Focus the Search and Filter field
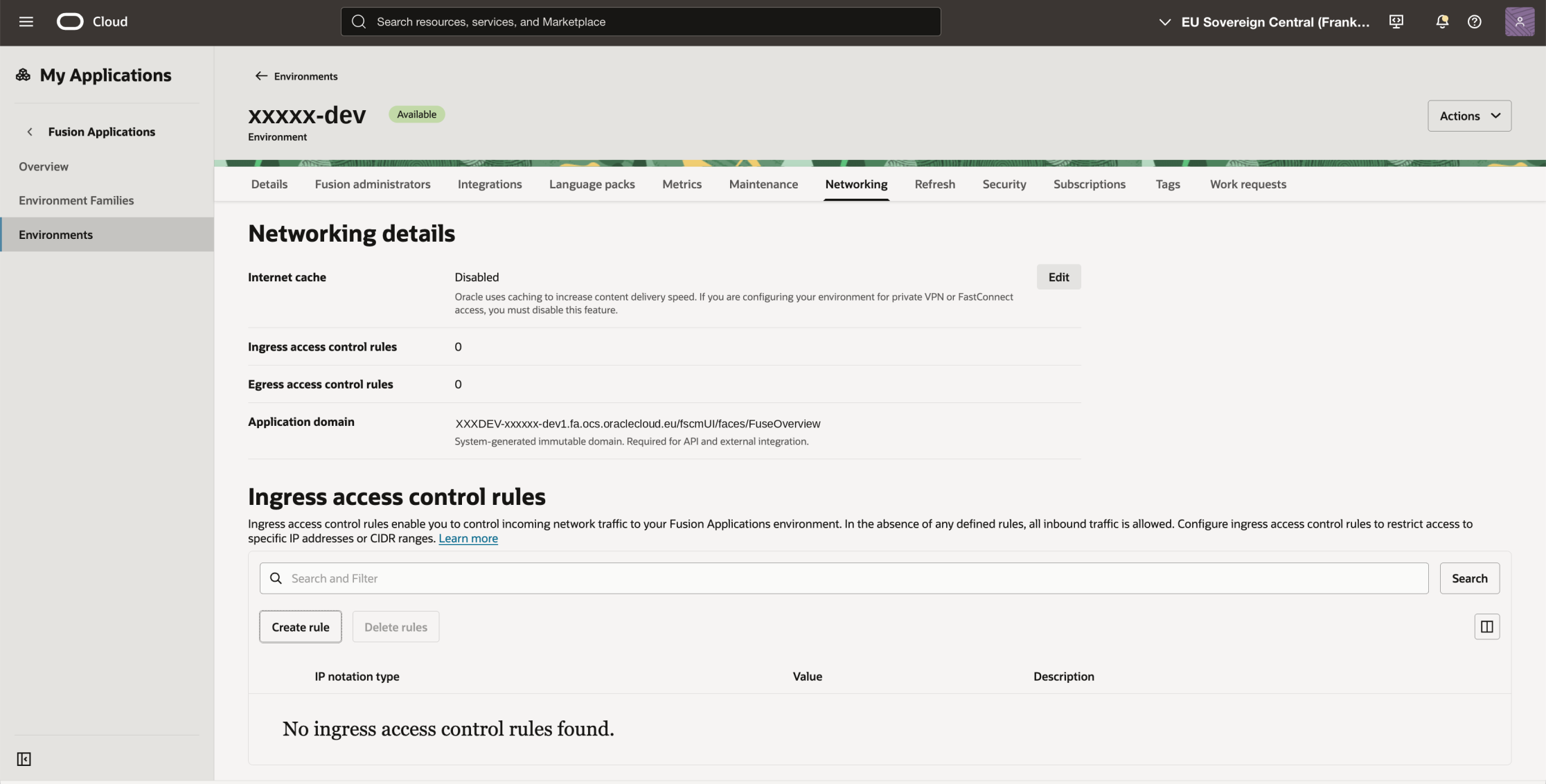This screenshot has height=784, width=1546. pyautogui.click(x=844, y=578)
